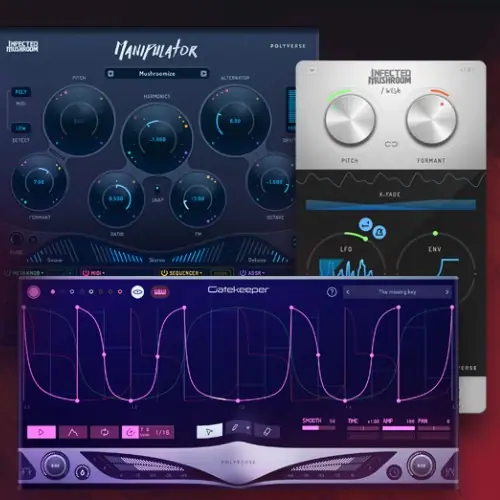Open the Gatekeeper help question mark
The height and width of the screenshot is (500, 500).
pyautogui.click(x=332, y=292)
